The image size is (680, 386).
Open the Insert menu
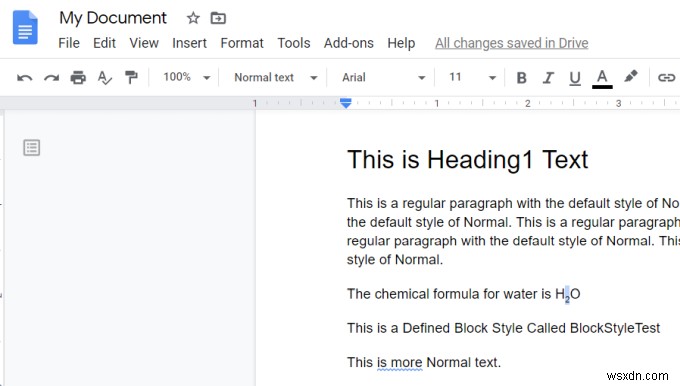[x=190, y=43]
